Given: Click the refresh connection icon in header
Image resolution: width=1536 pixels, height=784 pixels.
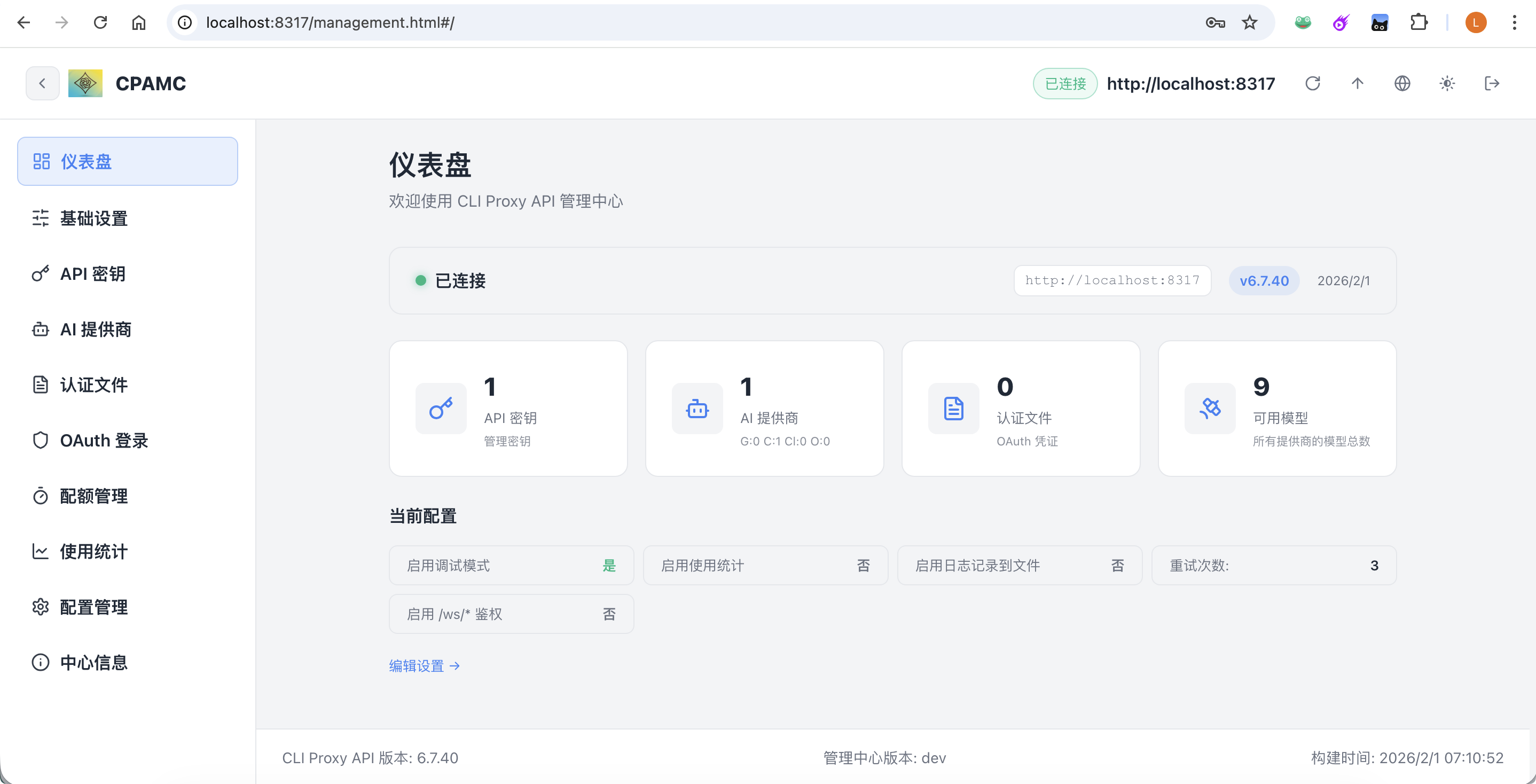Looking at the screenshot, I should (1313, 83).
